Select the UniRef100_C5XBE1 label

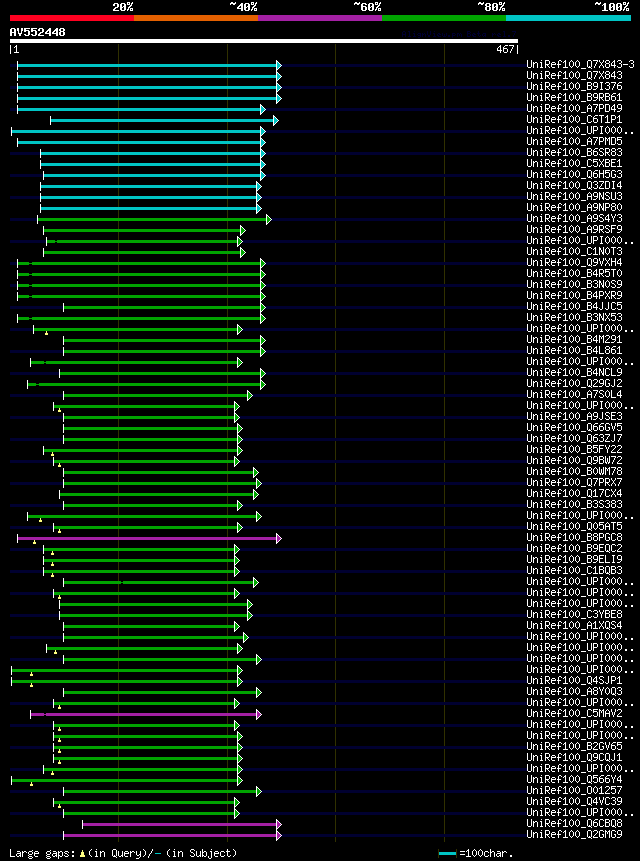(575, 164)
